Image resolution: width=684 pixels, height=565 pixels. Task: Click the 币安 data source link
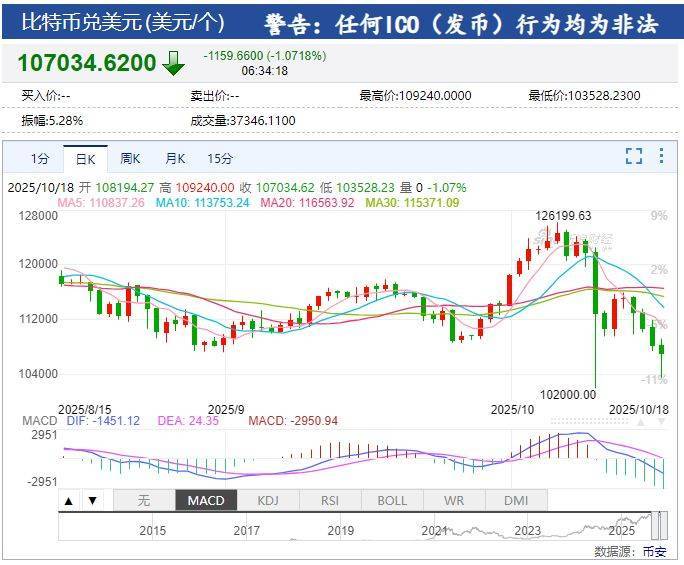[x=655, y=551]
